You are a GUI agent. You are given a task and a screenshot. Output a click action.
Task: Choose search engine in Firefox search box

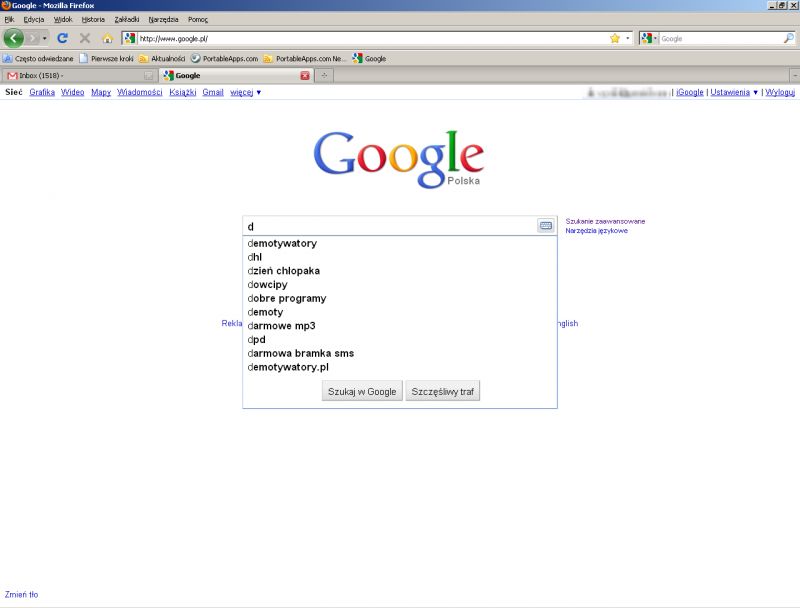click(648, 38)
